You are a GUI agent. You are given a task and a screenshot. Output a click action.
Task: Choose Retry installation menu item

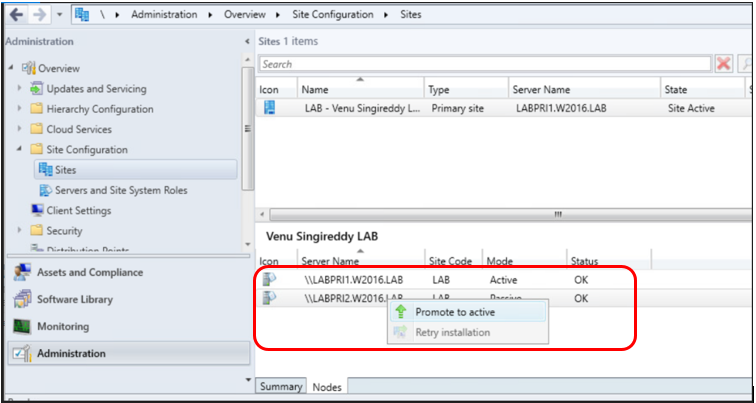(467, 333)
